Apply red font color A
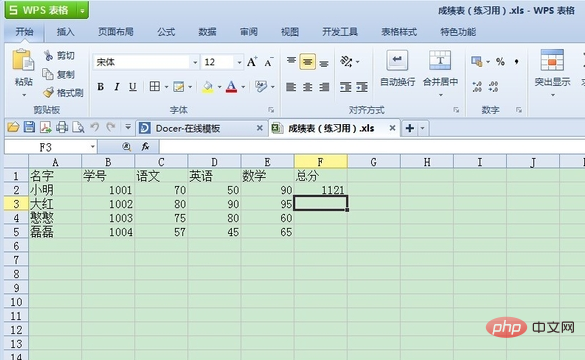The image size is (585, 360). (x=231, y=87)
